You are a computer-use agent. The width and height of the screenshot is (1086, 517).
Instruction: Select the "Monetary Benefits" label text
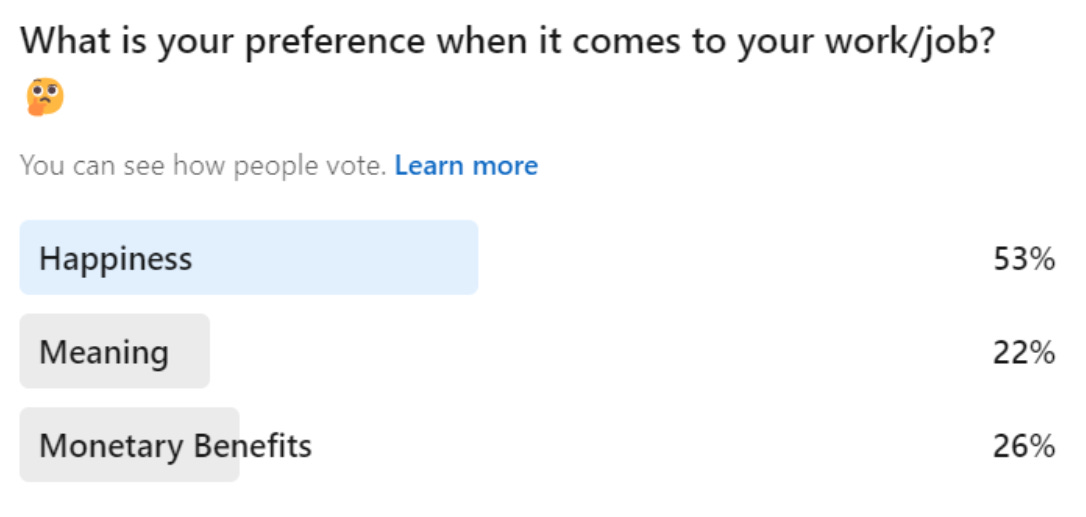pos(175,446)
